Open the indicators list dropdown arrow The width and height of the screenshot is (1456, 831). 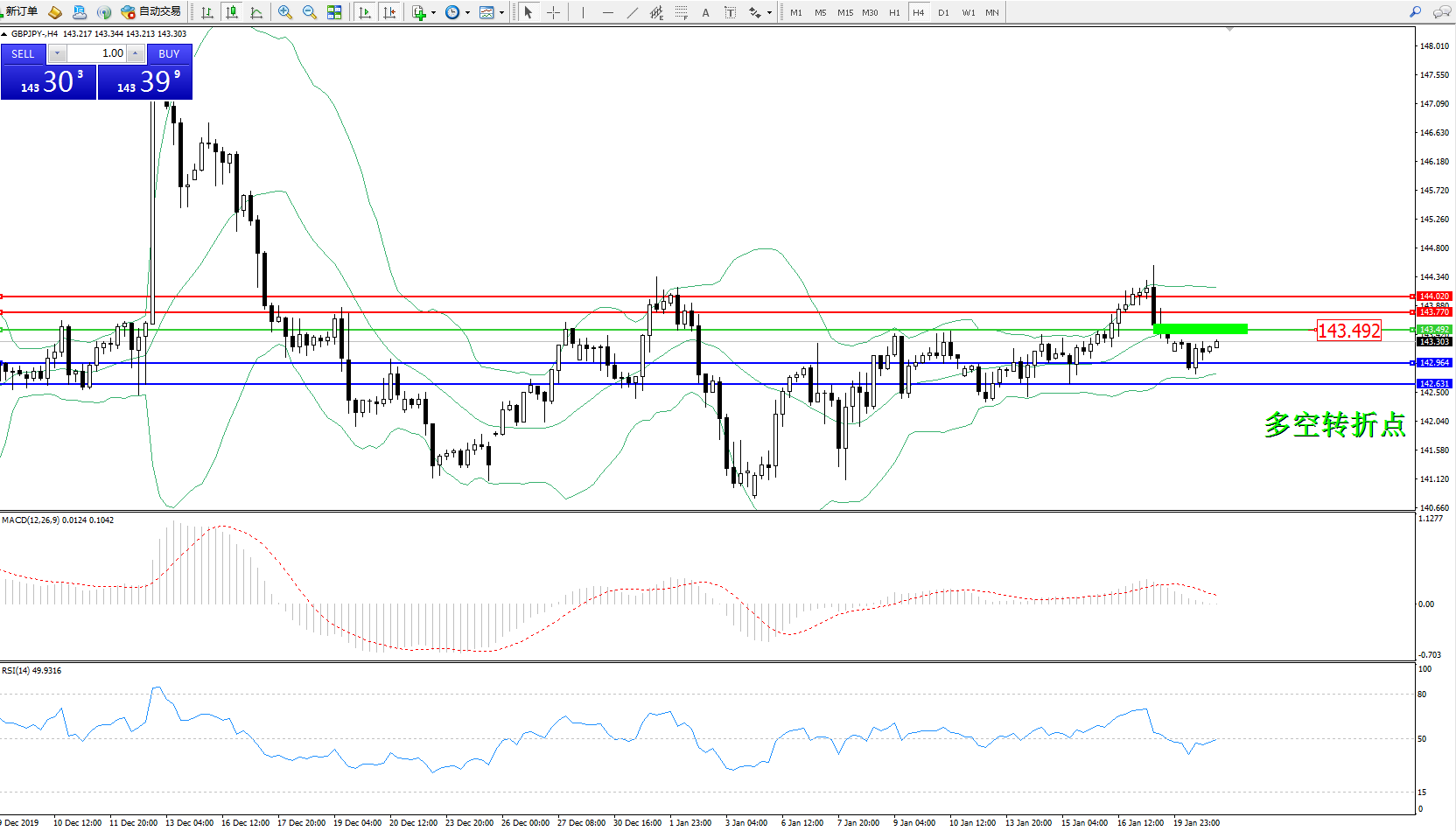[433, 12]
